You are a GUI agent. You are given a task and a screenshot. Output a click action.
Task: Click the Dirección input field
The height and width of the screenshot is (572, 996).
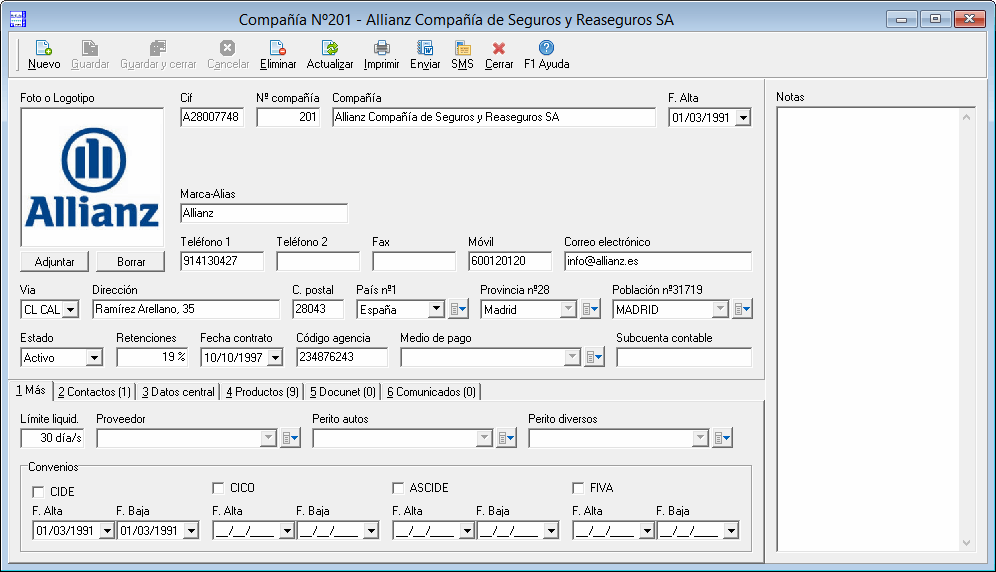coord(186,310)
